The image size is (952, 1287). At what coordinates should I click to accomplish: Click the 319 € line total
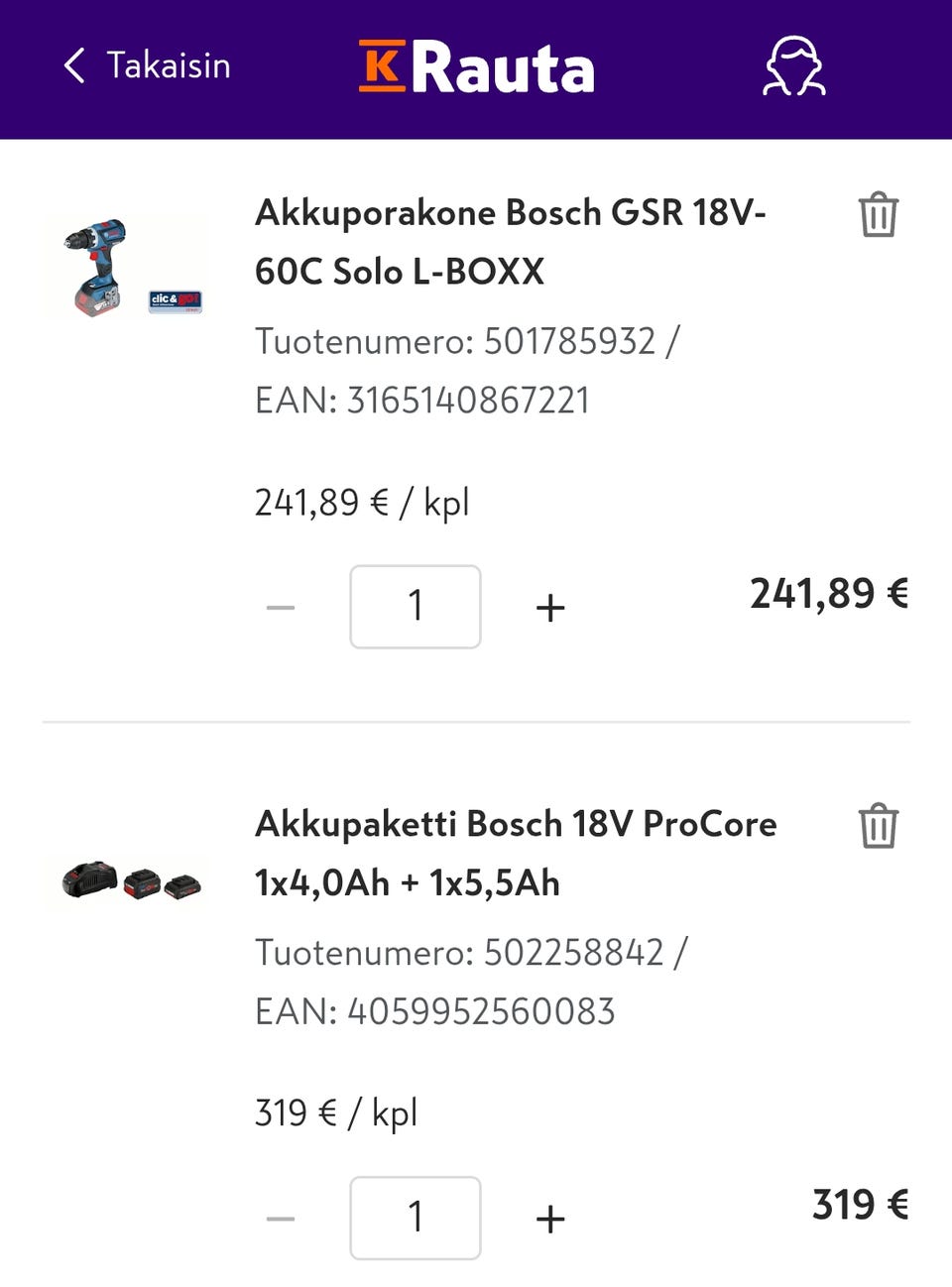(860, 1205)
